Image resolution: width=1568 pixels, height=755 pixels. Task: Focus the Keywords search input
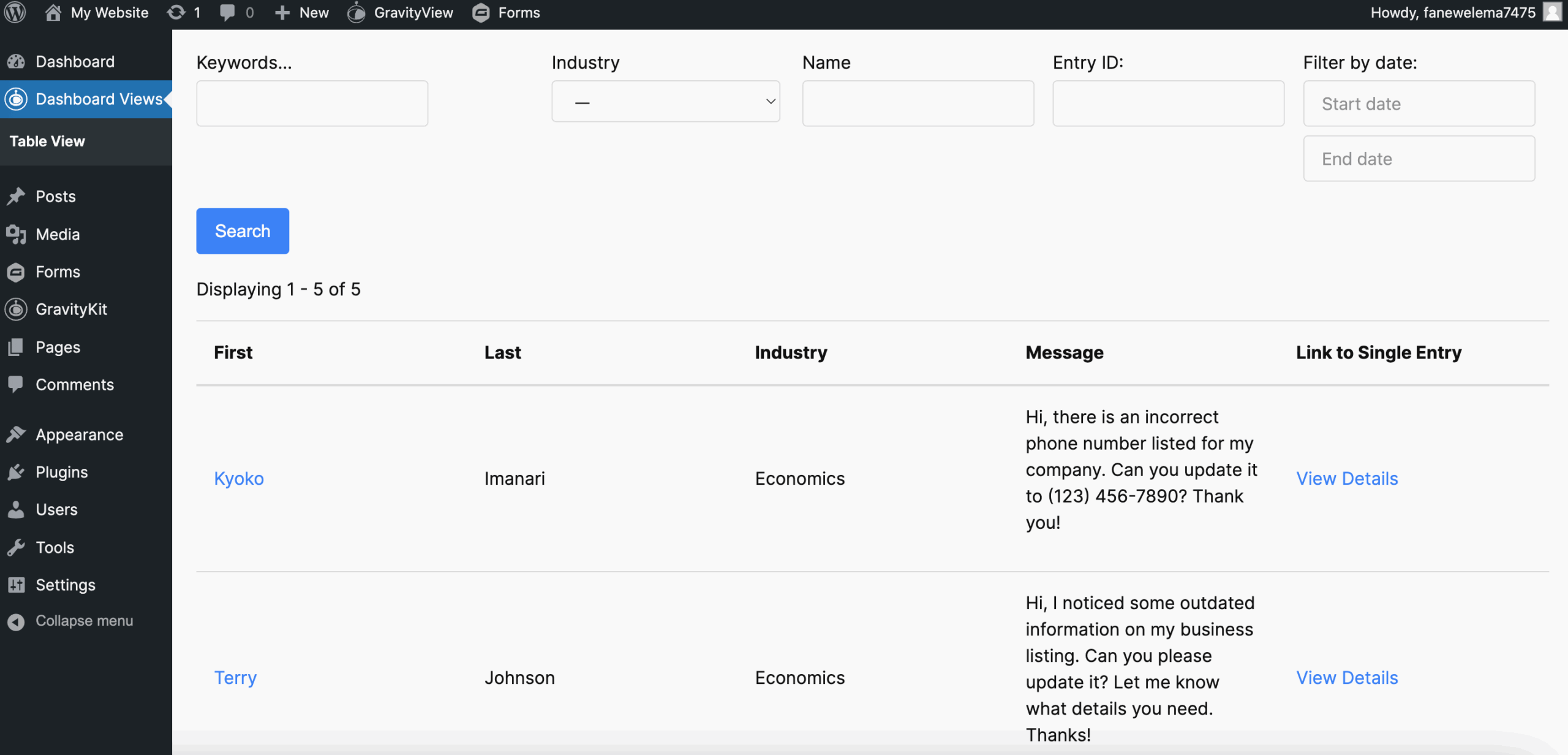pyautogui.click(x=312, y=104)
